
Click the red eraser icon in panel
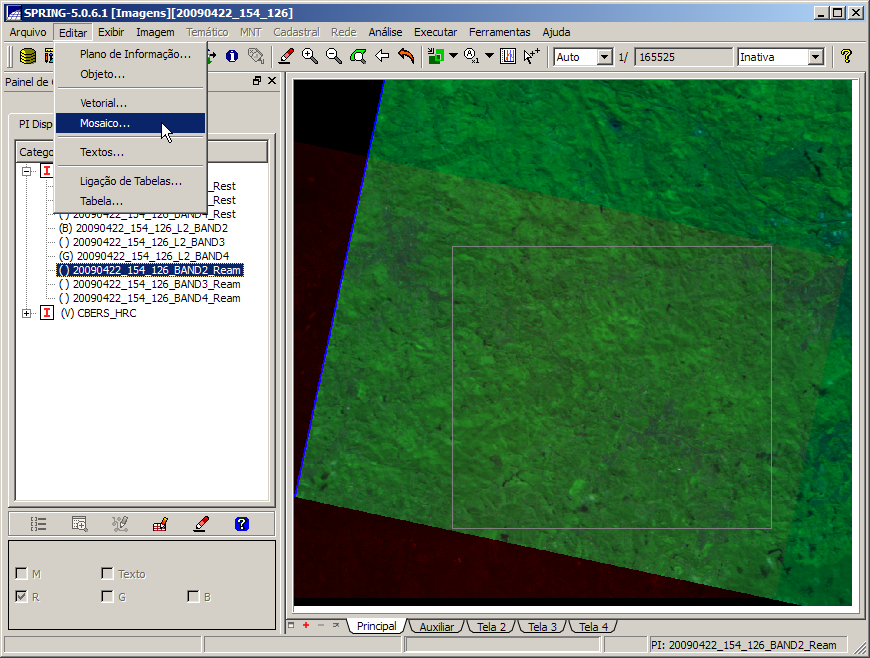point(200,523)
